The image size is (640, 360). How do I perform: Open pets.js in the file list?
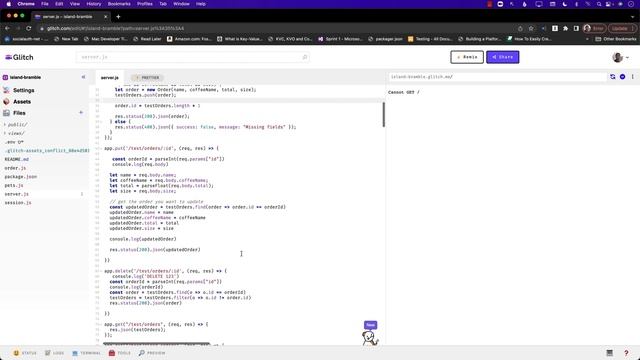click(x=14, y=185)
